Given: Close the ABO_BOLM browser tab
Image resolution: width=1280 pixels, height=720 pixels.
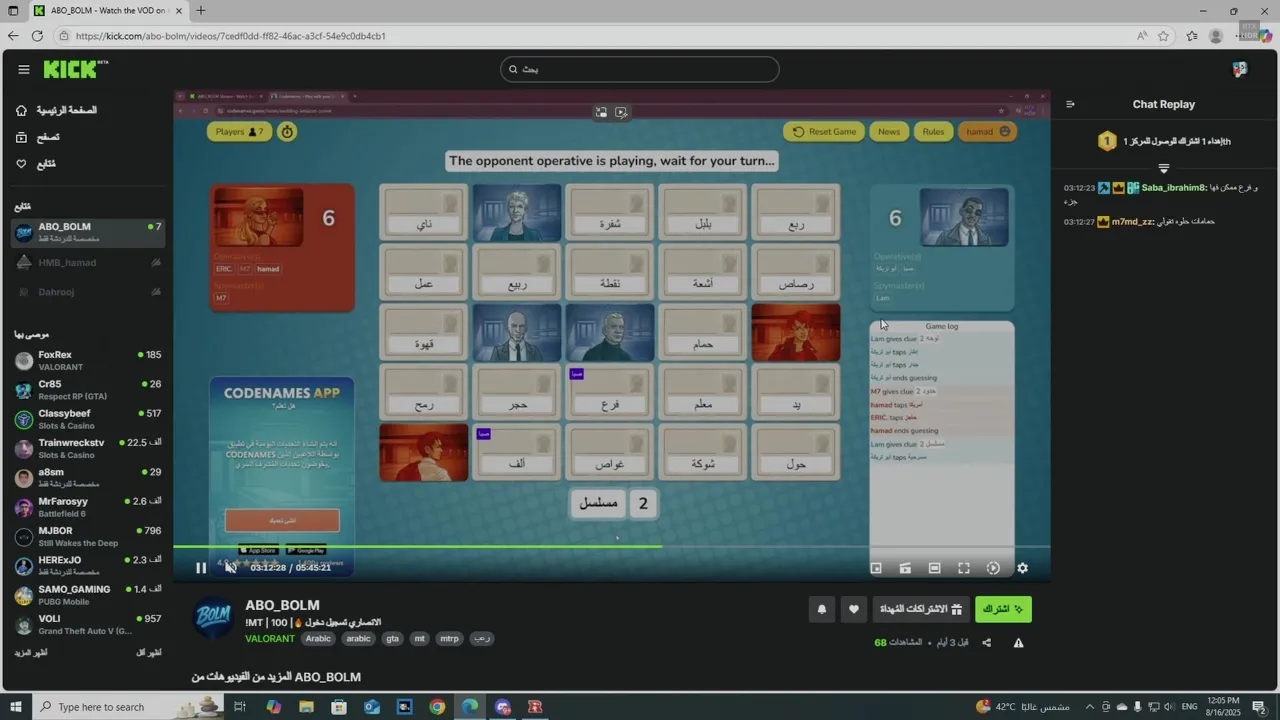Looking at the screenshot, I should click(179, 11).
